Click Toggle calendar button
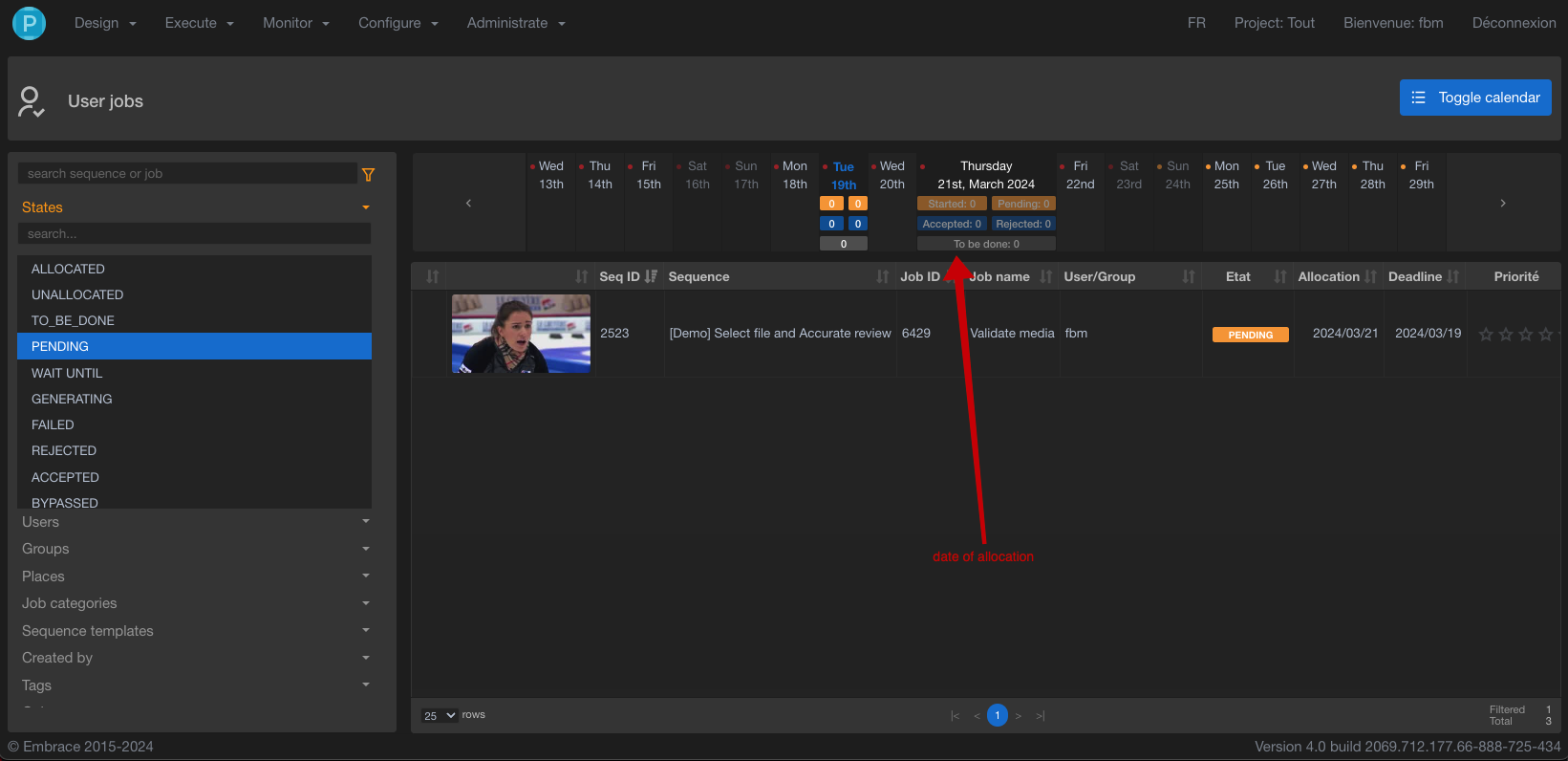 [x=1475, y=98]
